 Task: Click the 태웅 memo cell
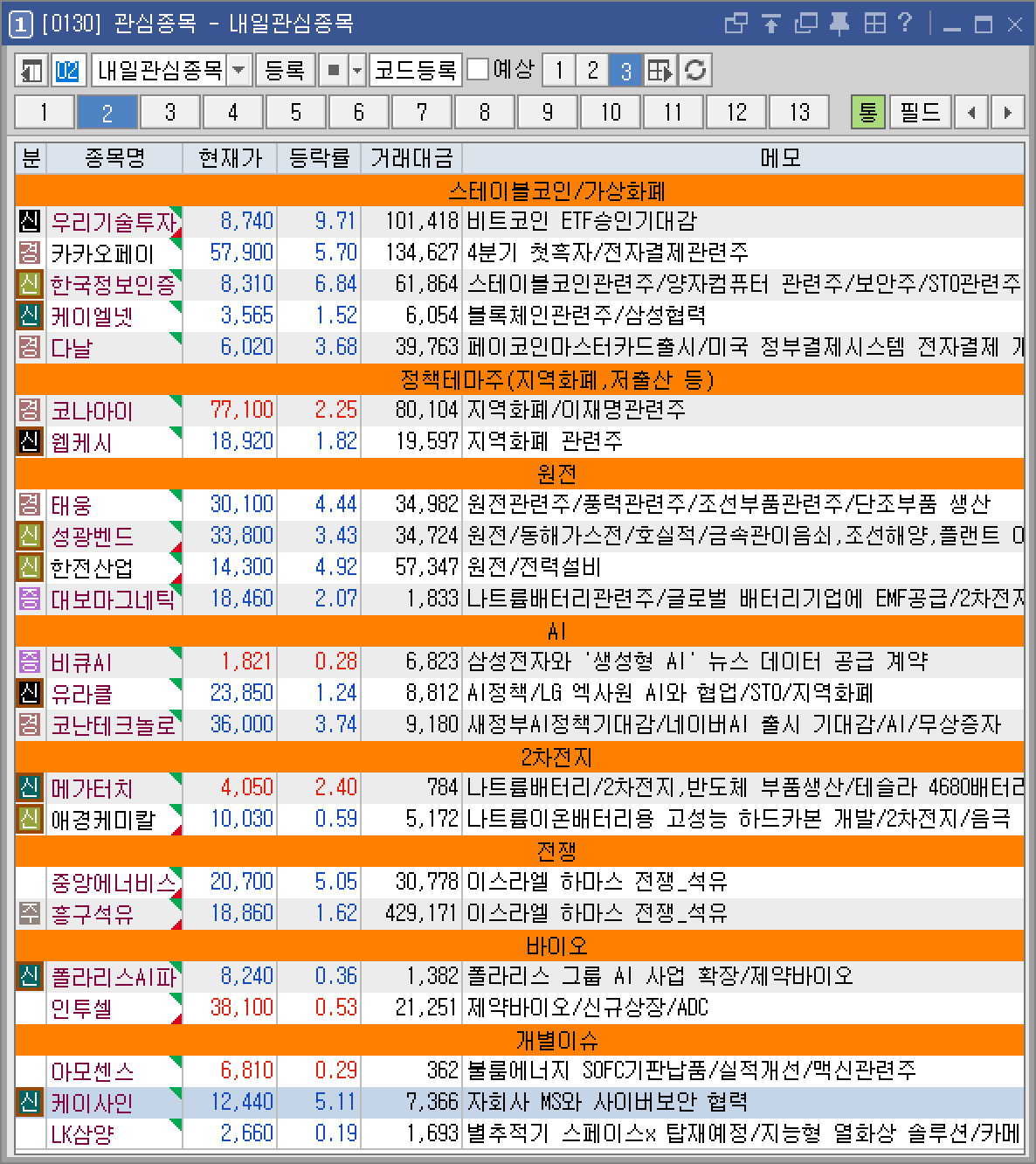point(743,504)
